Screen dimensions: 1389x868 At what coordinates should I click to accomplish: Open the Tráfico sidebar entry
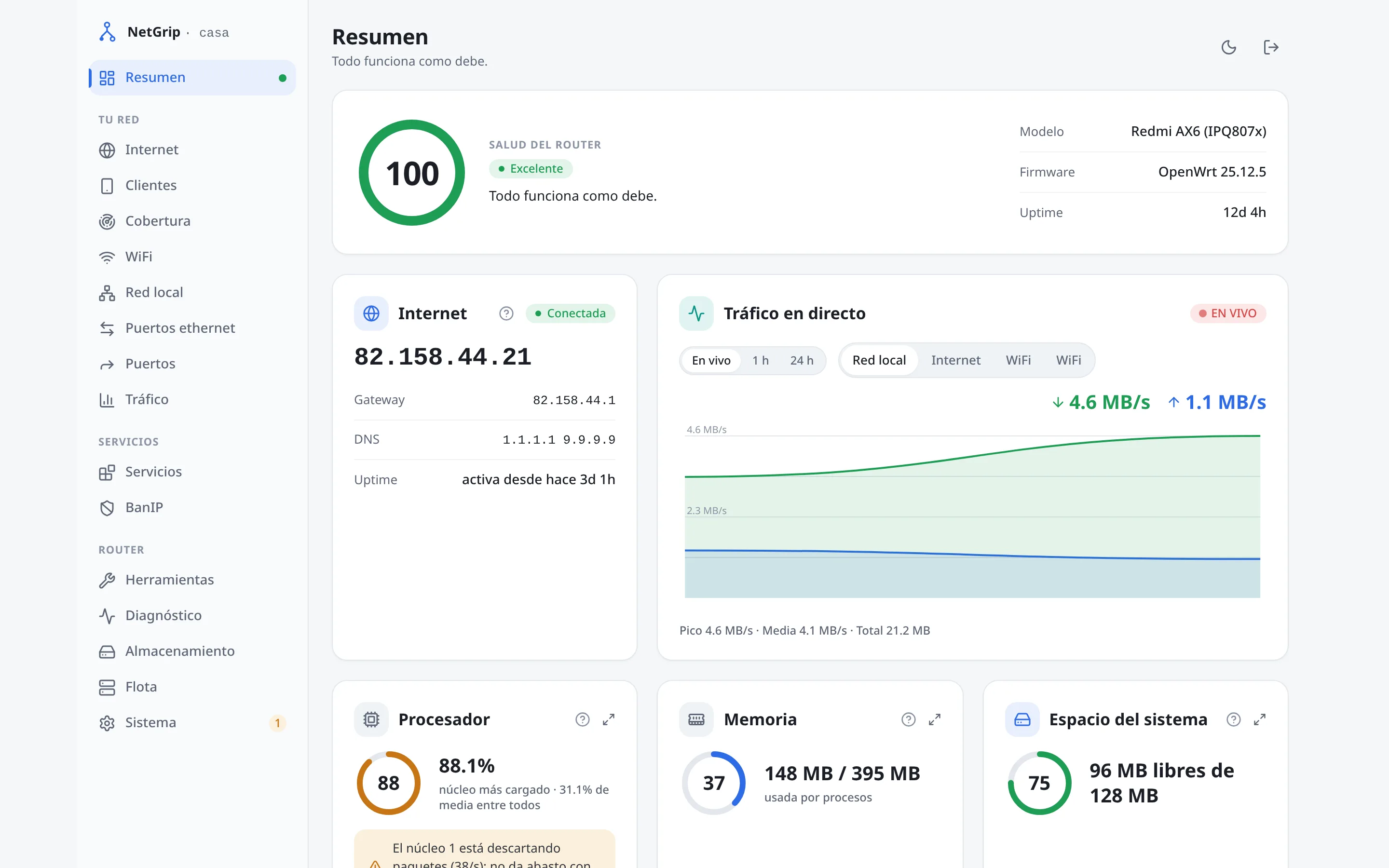[192, 400]
